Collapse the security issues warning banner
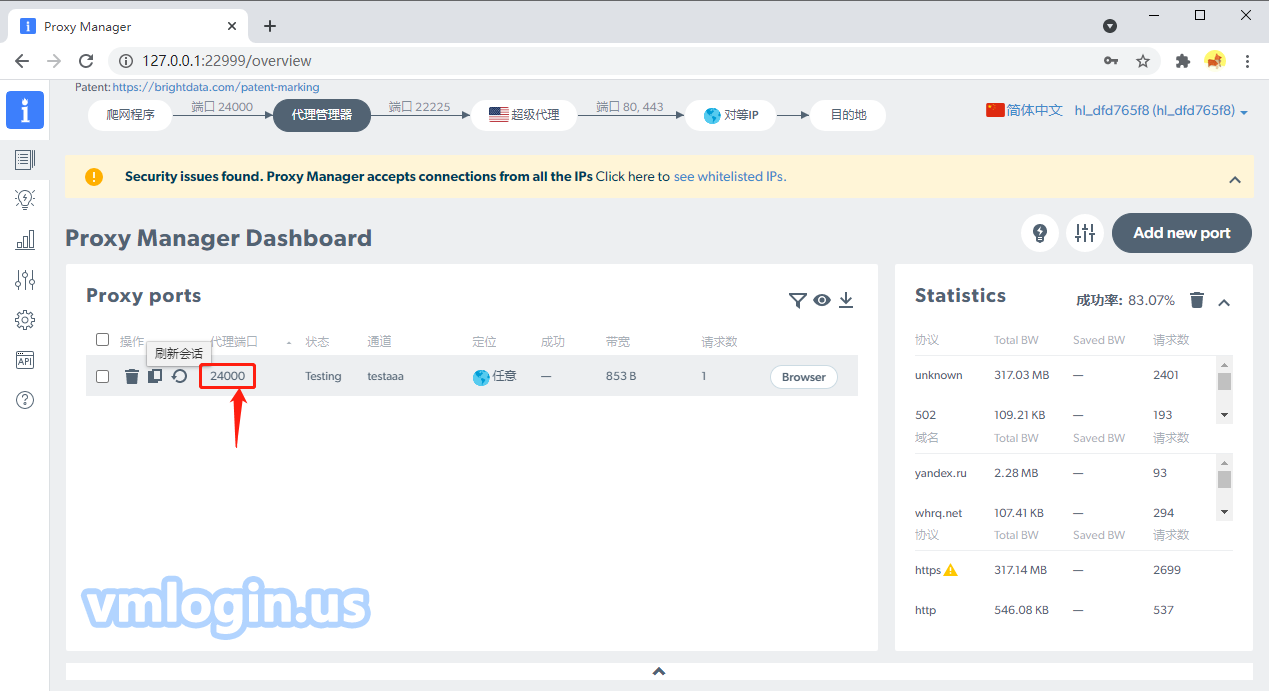The width and height of the screenshot is (1269, 691). tap(1234, 180)
